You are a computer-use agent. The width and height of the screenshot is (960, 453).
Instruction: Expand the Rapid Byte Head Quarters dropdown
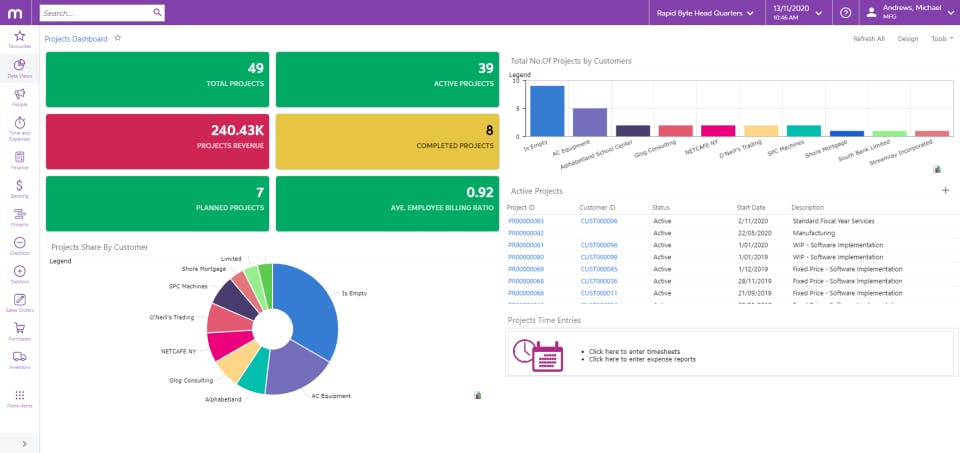pos(705,13)
